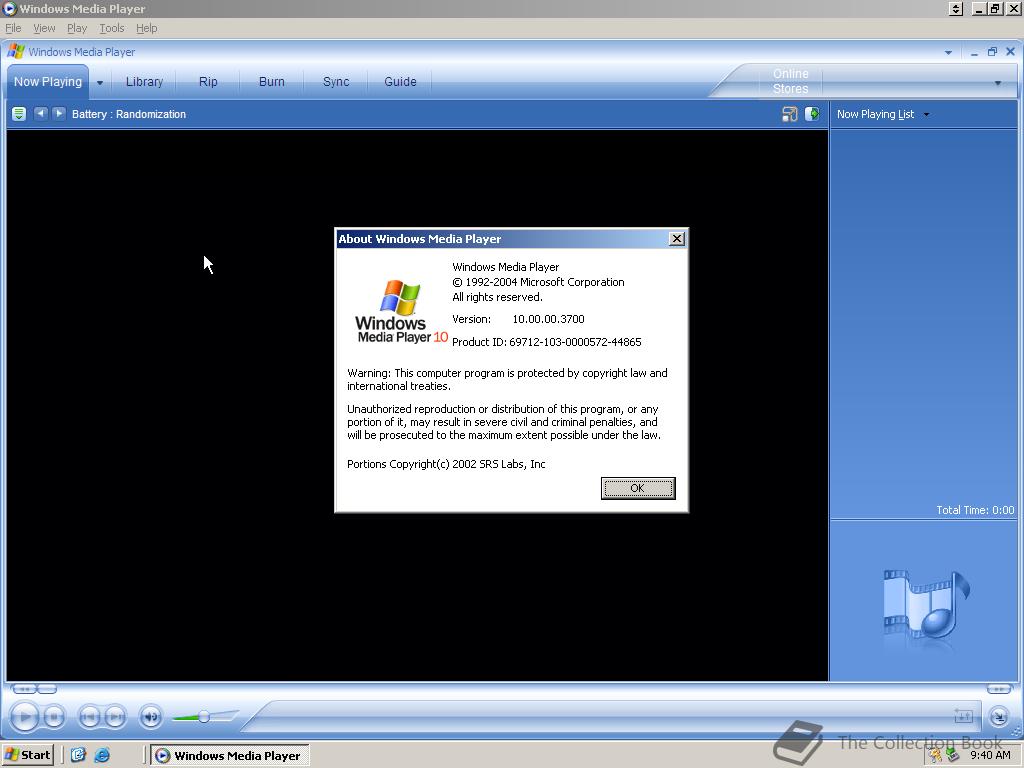Click the Next track button
Image resolution: width=1024 pixels, height=768 pixels.
pos(116,717)
